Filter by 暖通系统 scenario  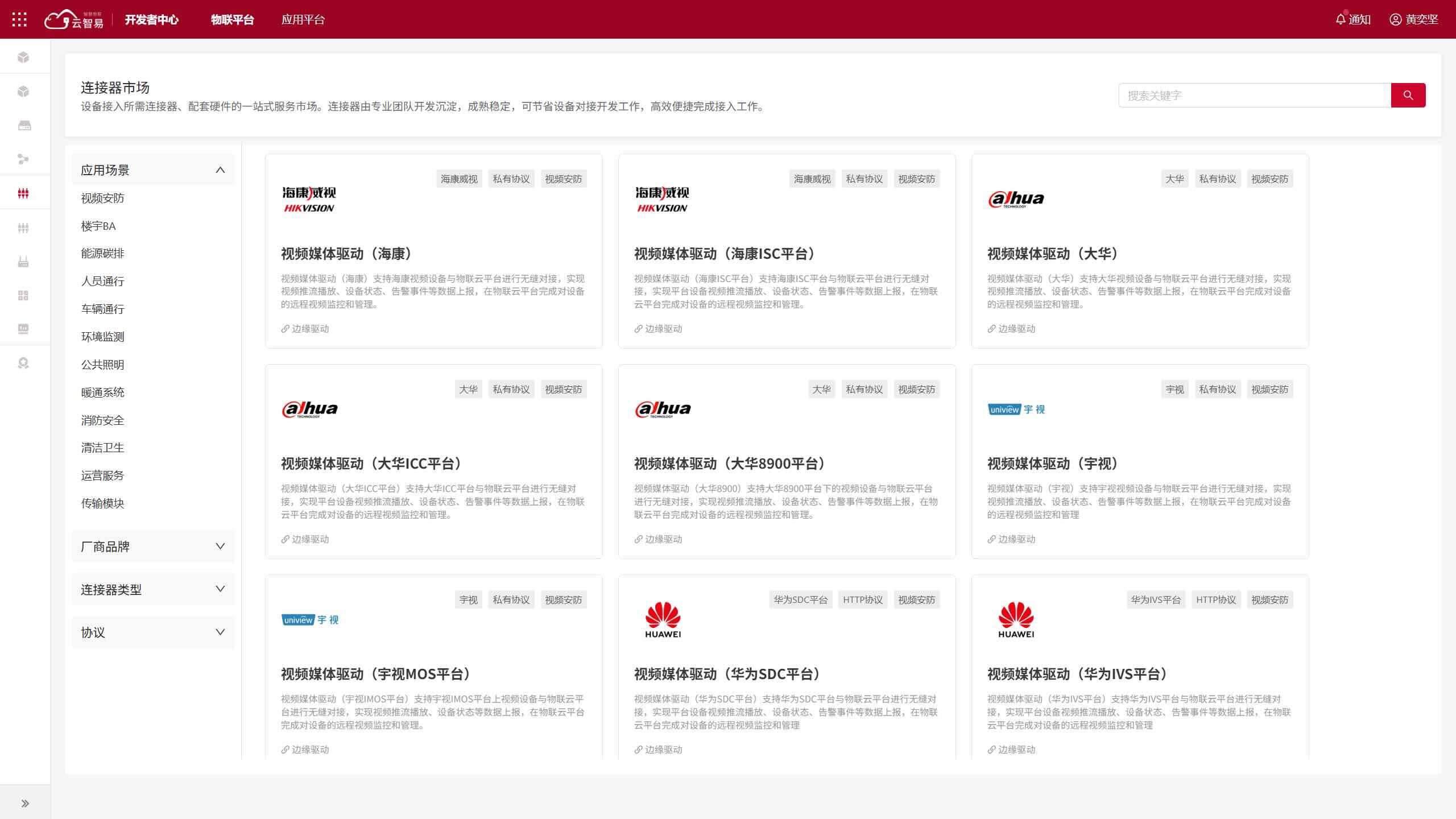[x=102, y=392]
